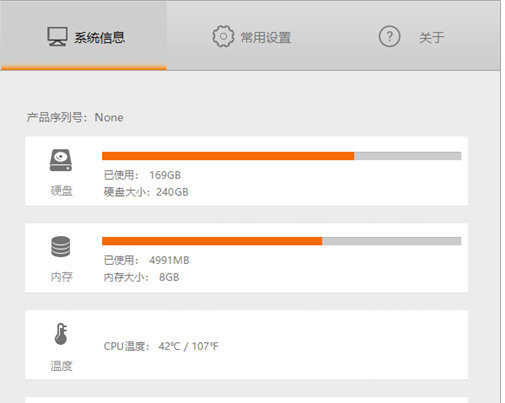Click the monitor icon for 系统信息
The width and height of the screenshot is (505, 403).
tap(57, 37)
